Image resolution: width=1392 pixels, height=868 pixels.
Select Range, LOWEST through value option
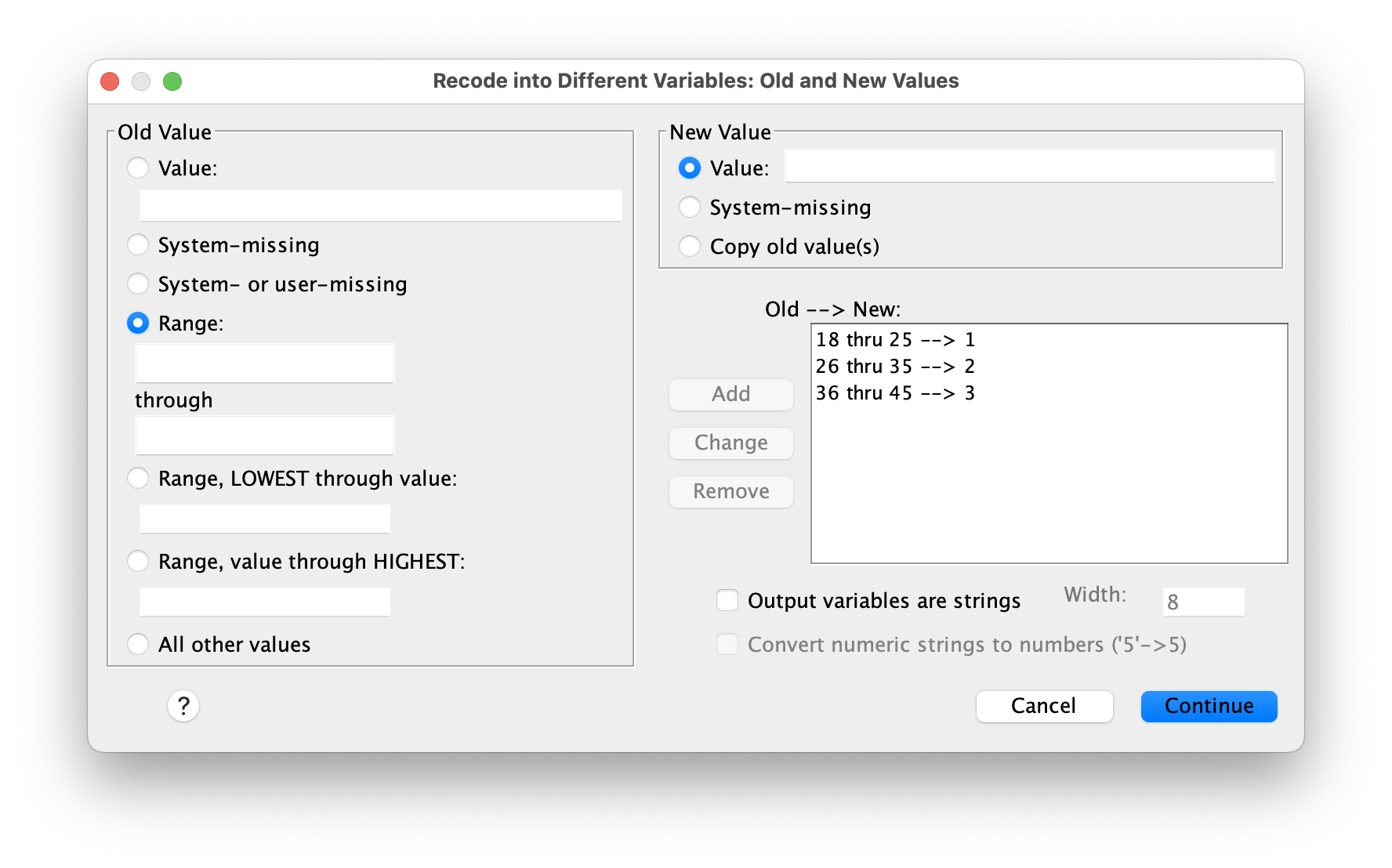coord(138,478)
